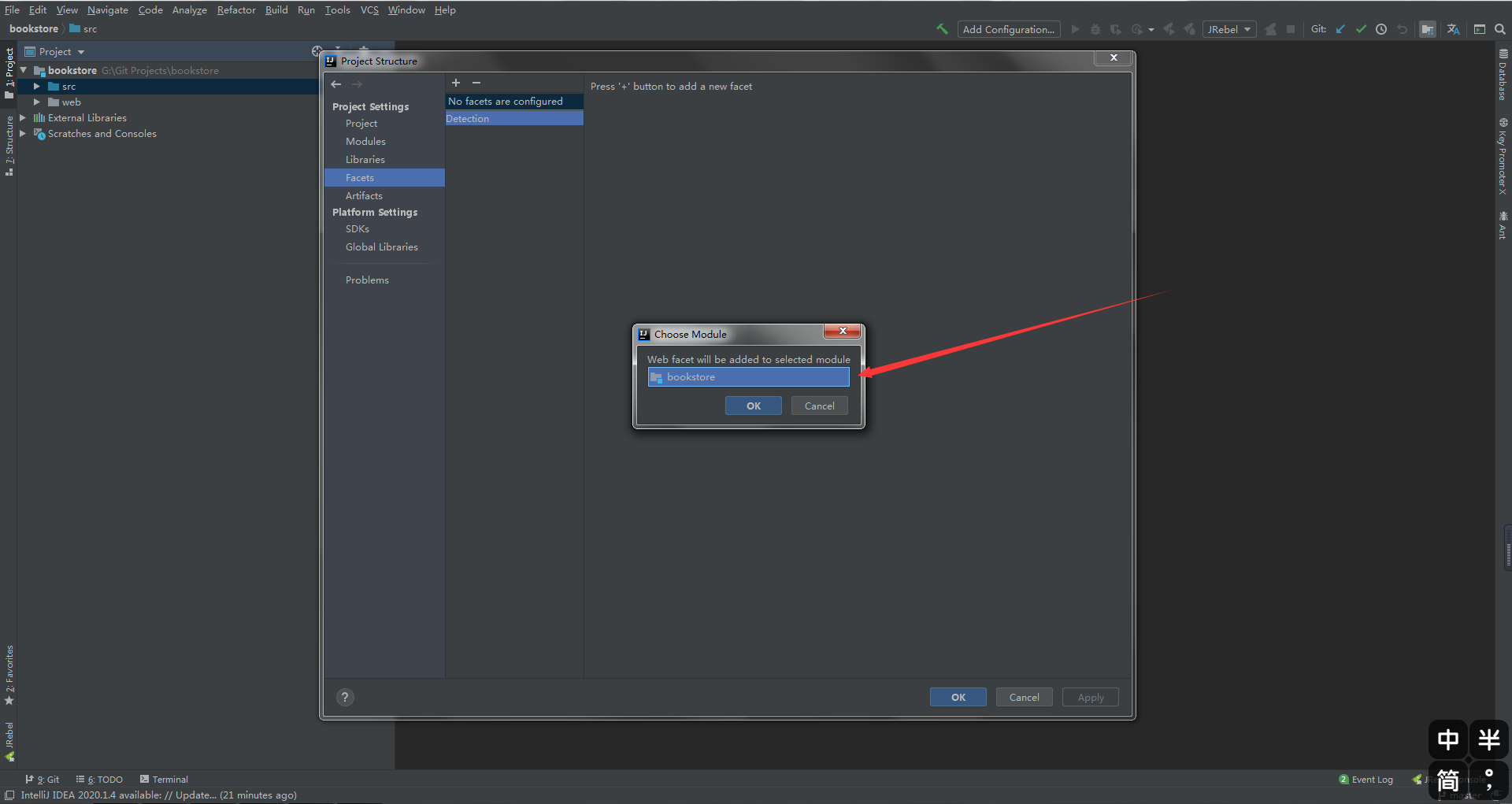Select Libraries in Project Settings
This screenshot has height=804, width=1512.
coord(365,160)
